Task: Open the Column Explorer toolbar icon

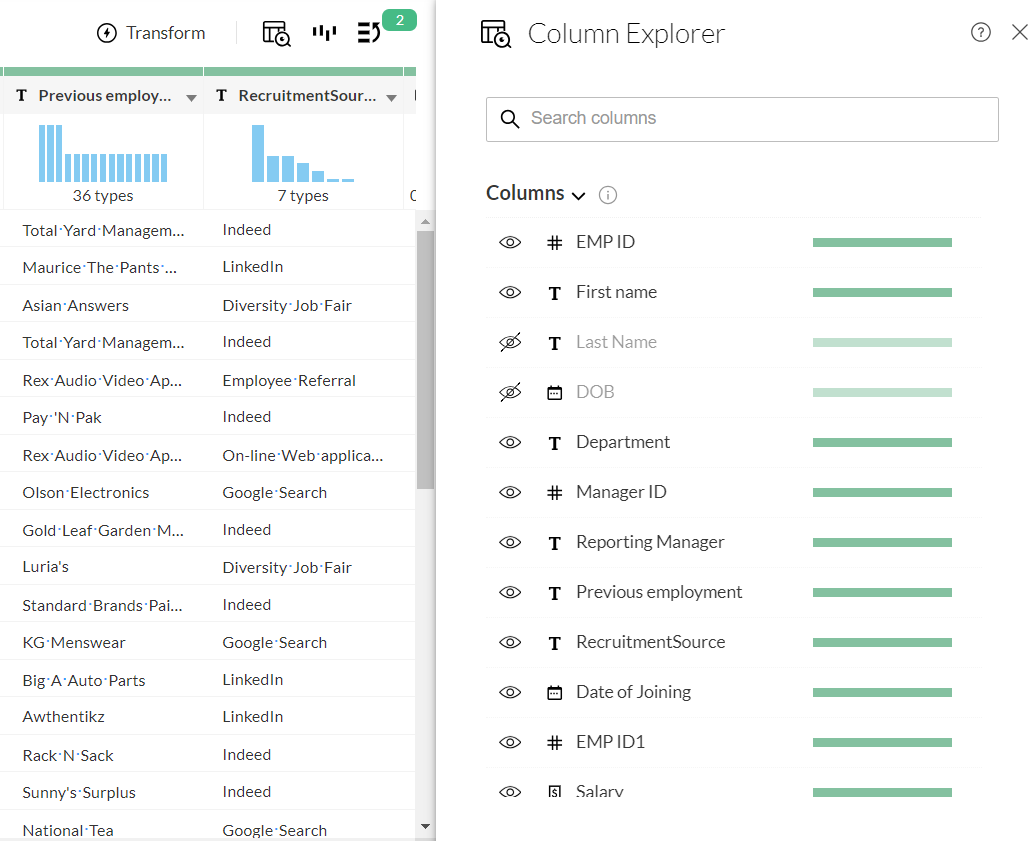Action: click(276, 33)
